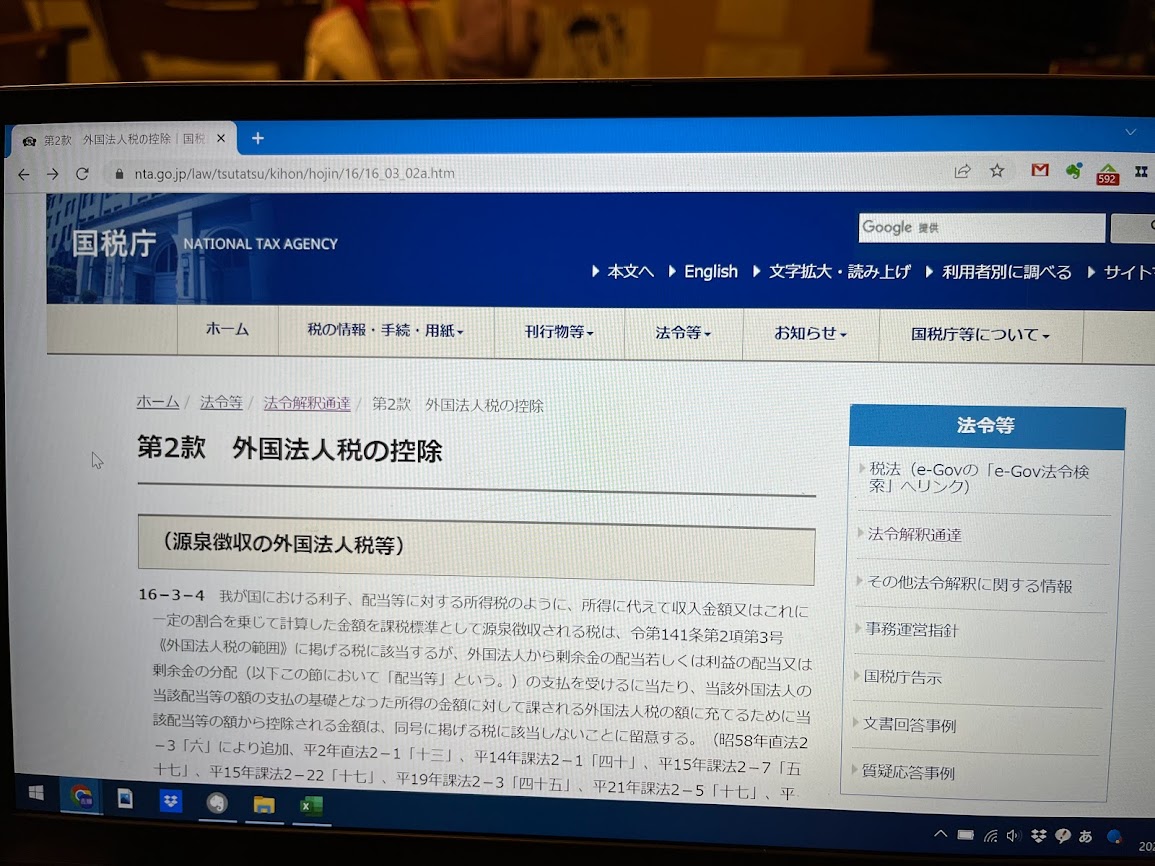Expand the 刊行物等 dropdown menu
This screenshot has height=866, width=1155.
pyautogui.click(x=559, y=332)
